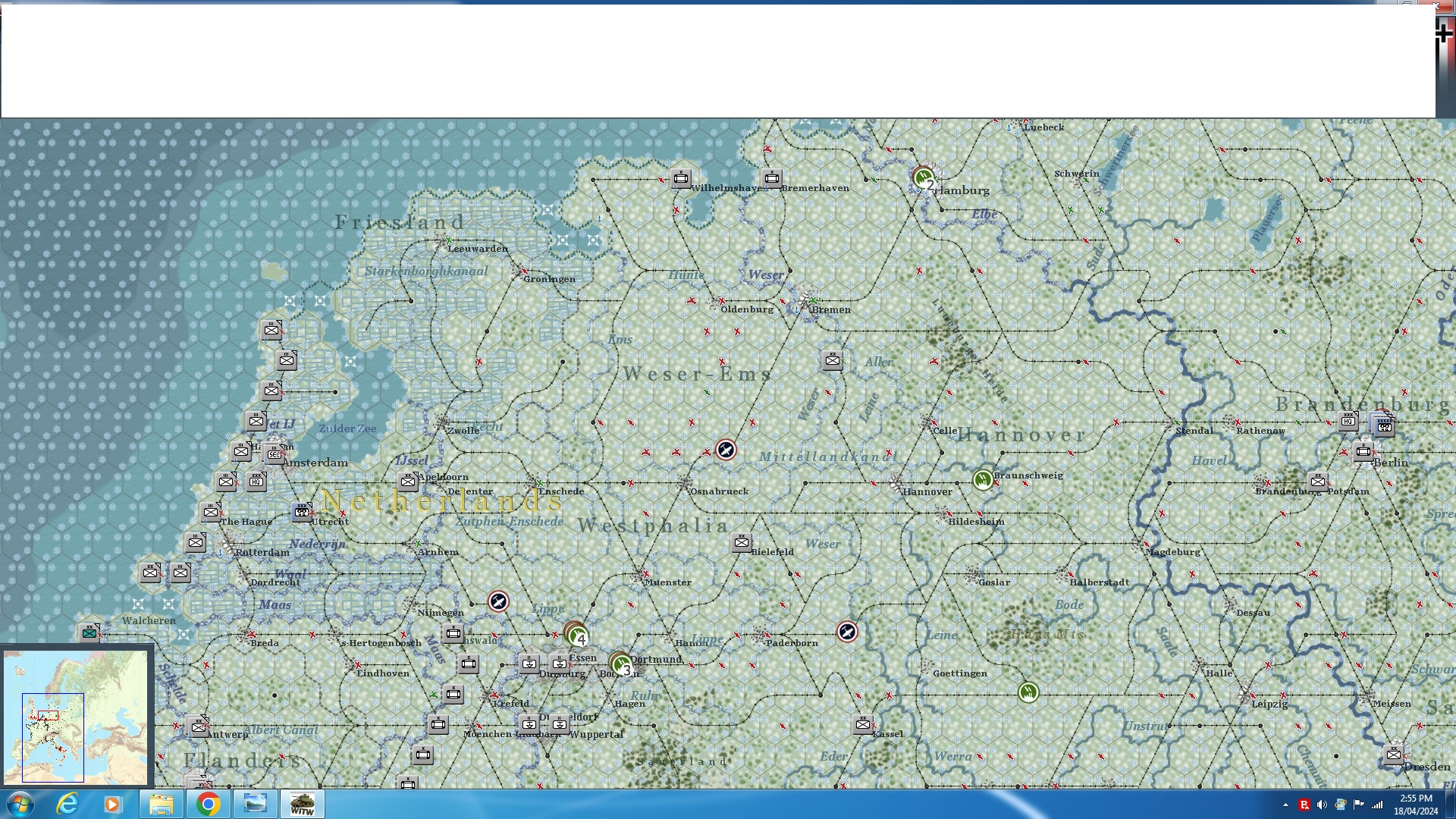This screenshot has width=1456, height=819.
Task: Open Google Chrome from the taskbar
Action: pos(208,804)
